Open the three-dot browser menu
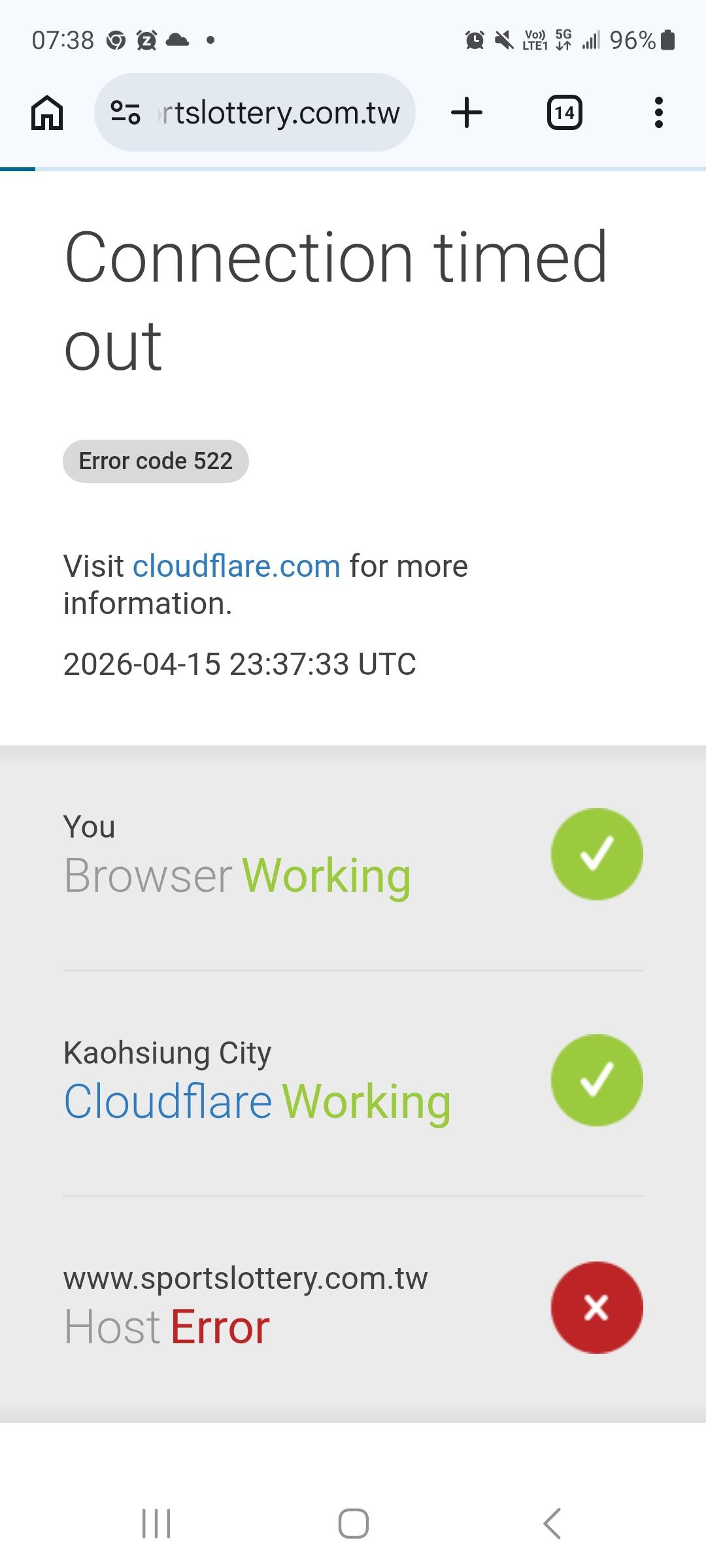 pos(658,112)
